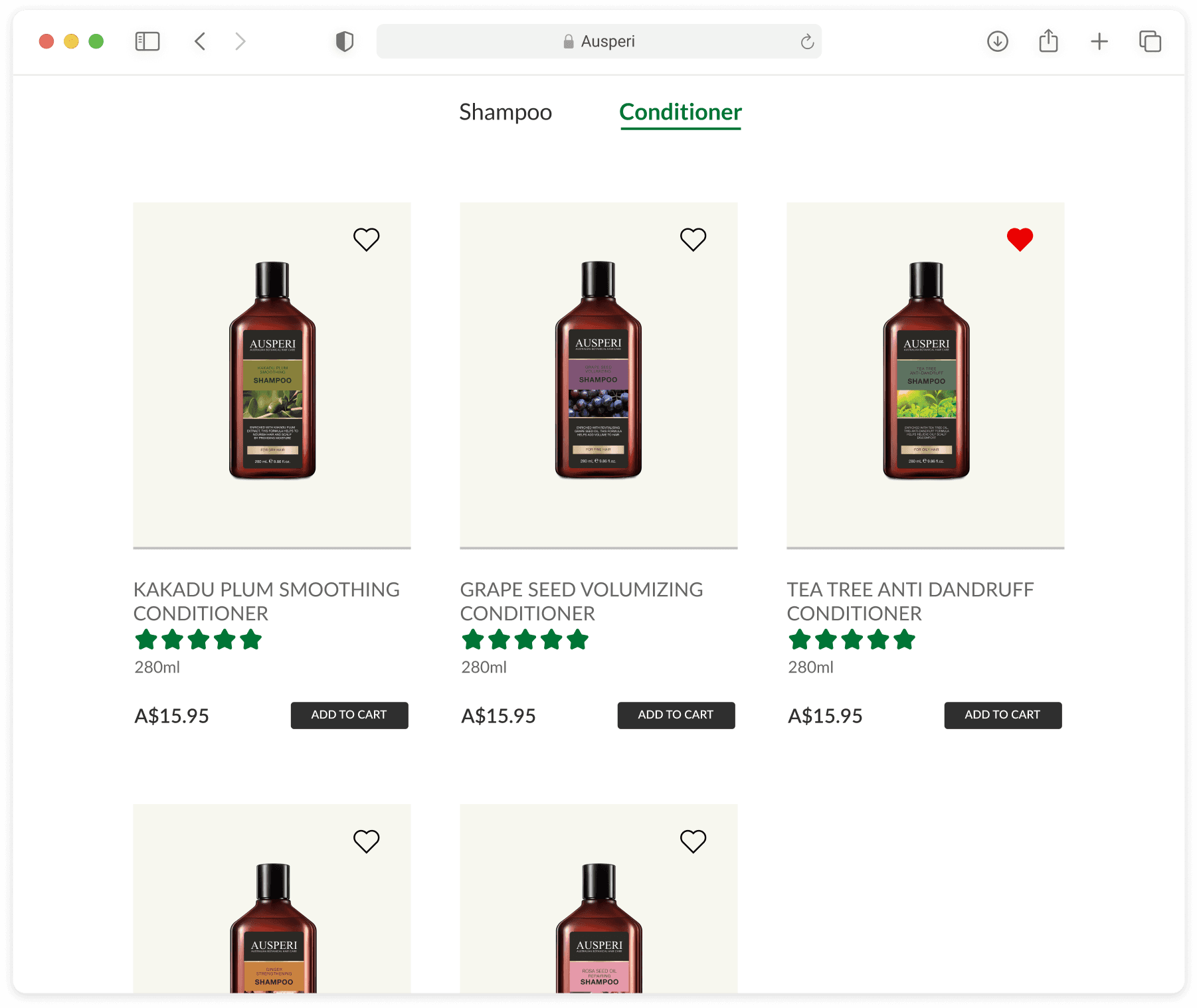
Task: Click the Tea Tree A$15.95 price
Action: click(825, 716)
